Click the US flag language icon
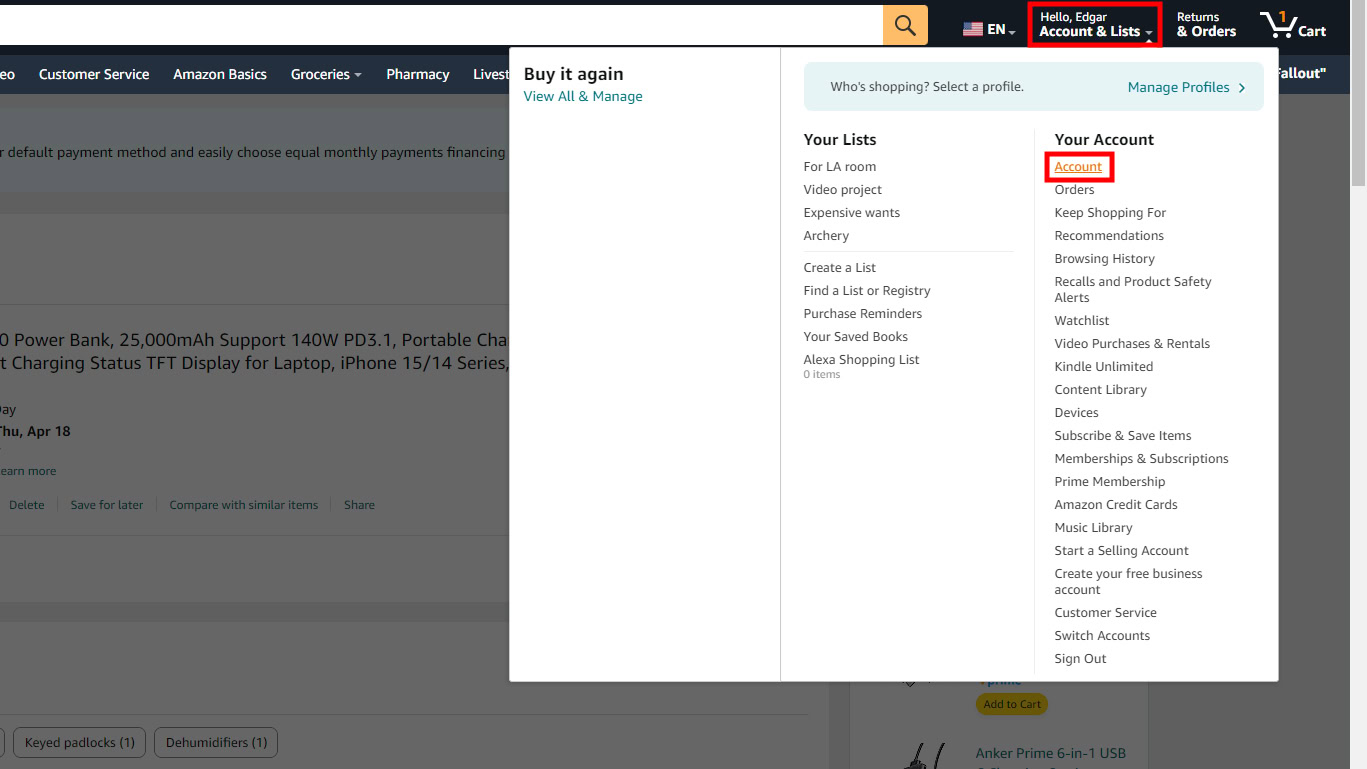Viewport: 1367px width, 769px height. click(972, 30)
